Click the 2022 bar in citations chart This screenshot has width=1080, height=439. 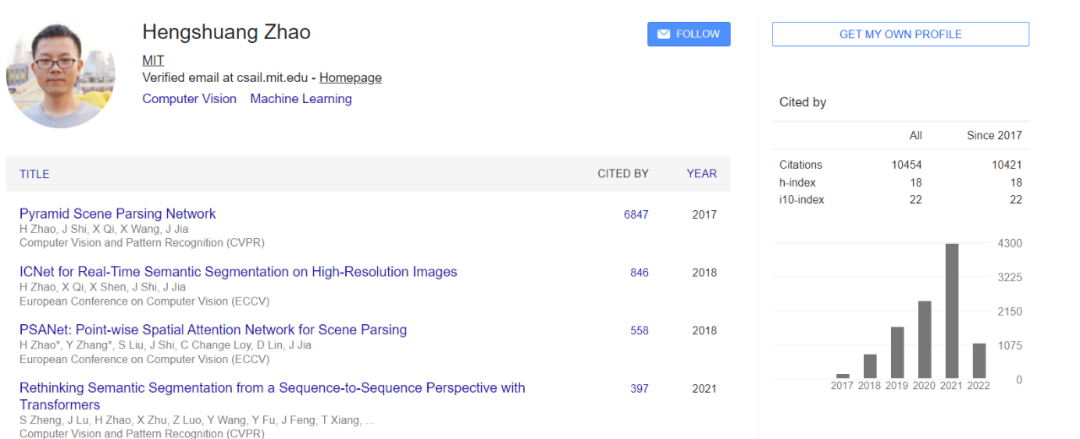pyautogui.click(x=979, y=361)
